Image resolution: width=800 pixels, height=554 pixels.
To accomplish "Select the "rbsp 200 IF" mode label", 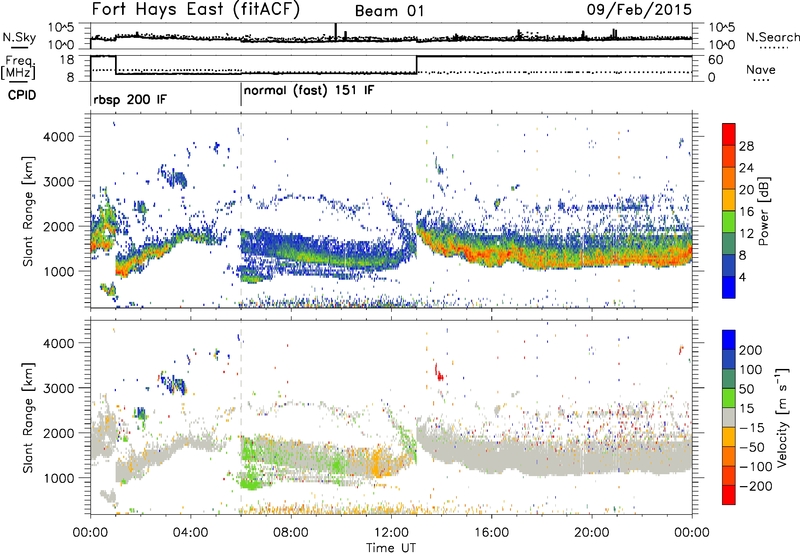I will click(x=130, y=99).
